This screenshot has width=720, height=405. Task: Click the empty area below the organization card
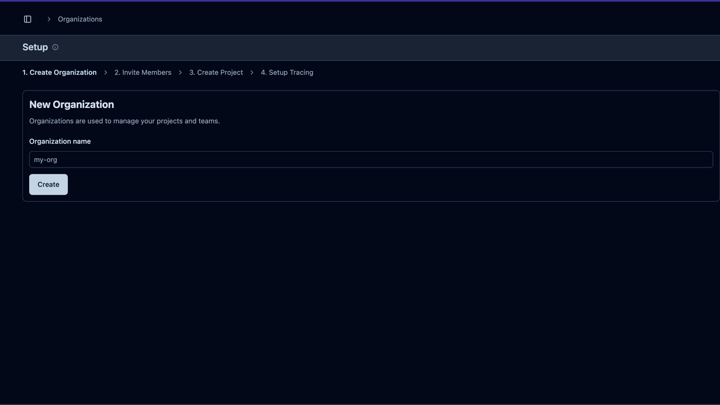coord(360,300)
